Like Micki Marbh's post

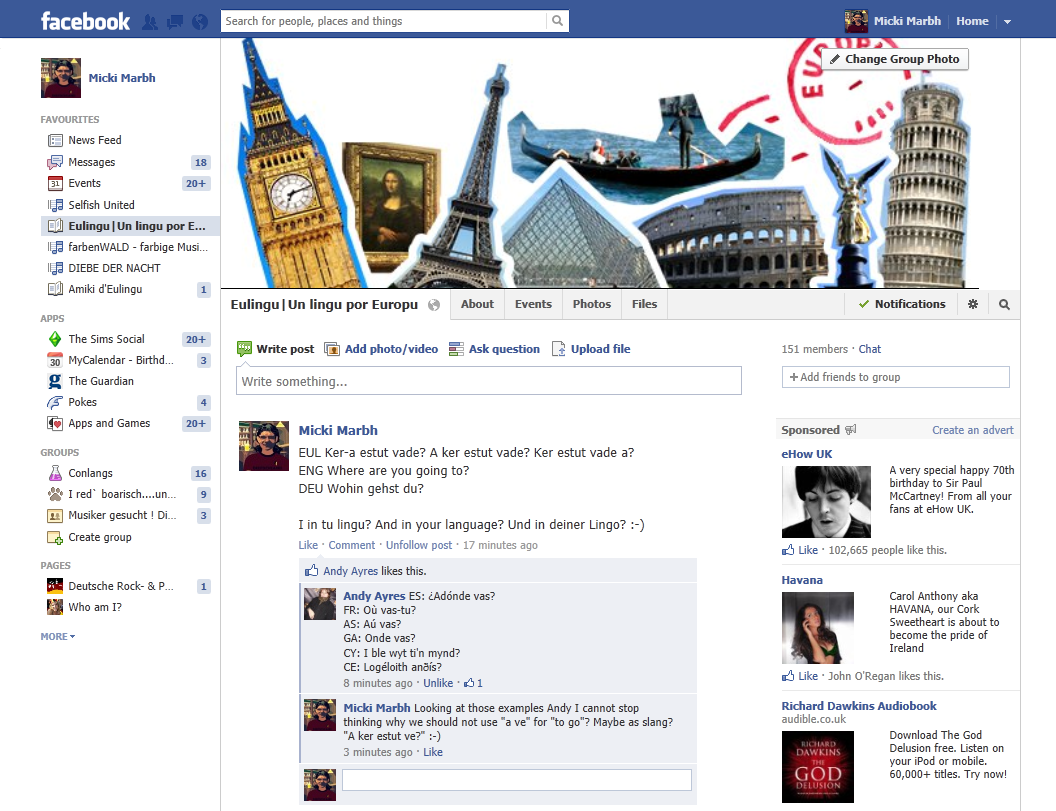[x=308, y=545]
